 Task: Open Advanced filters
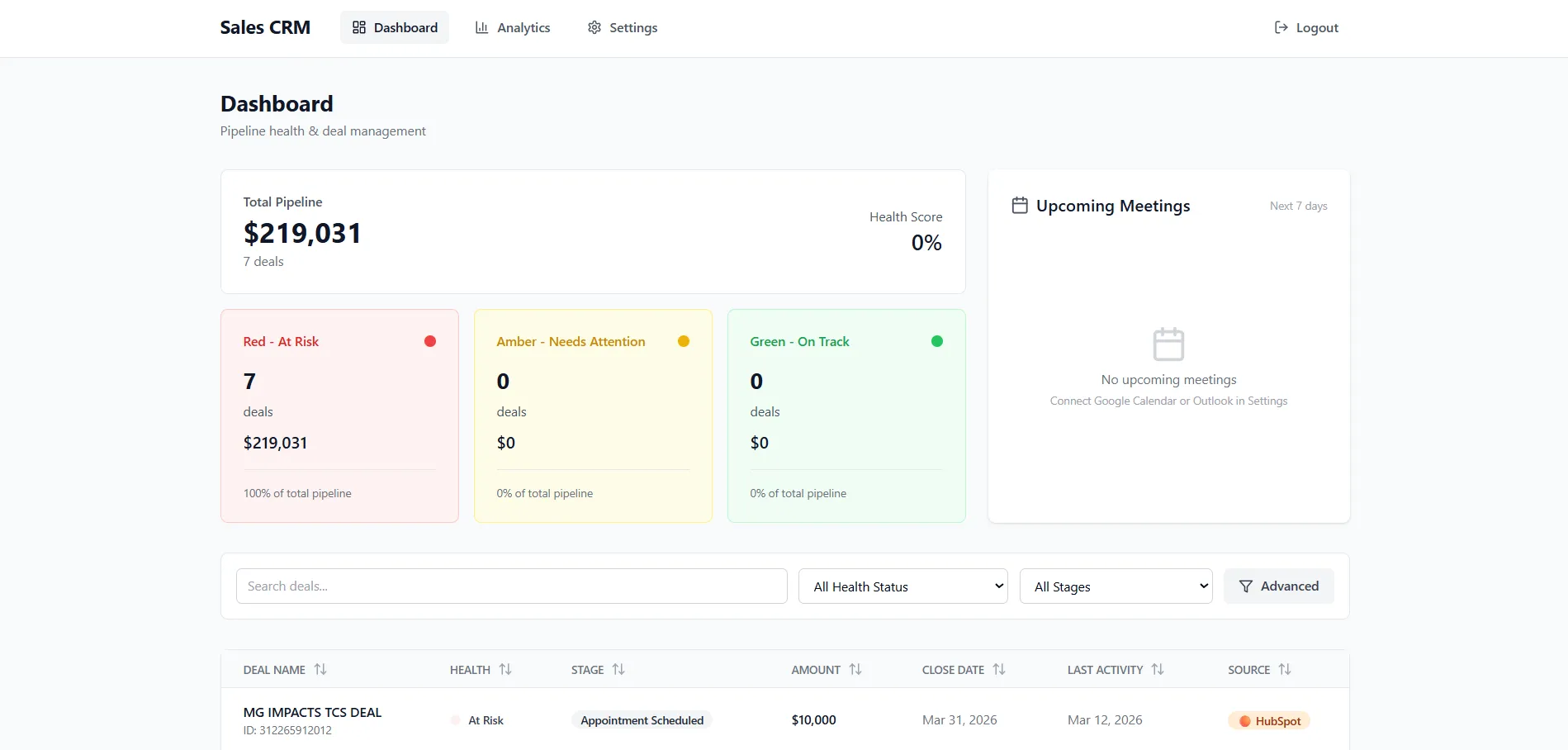click(1279, 586)
